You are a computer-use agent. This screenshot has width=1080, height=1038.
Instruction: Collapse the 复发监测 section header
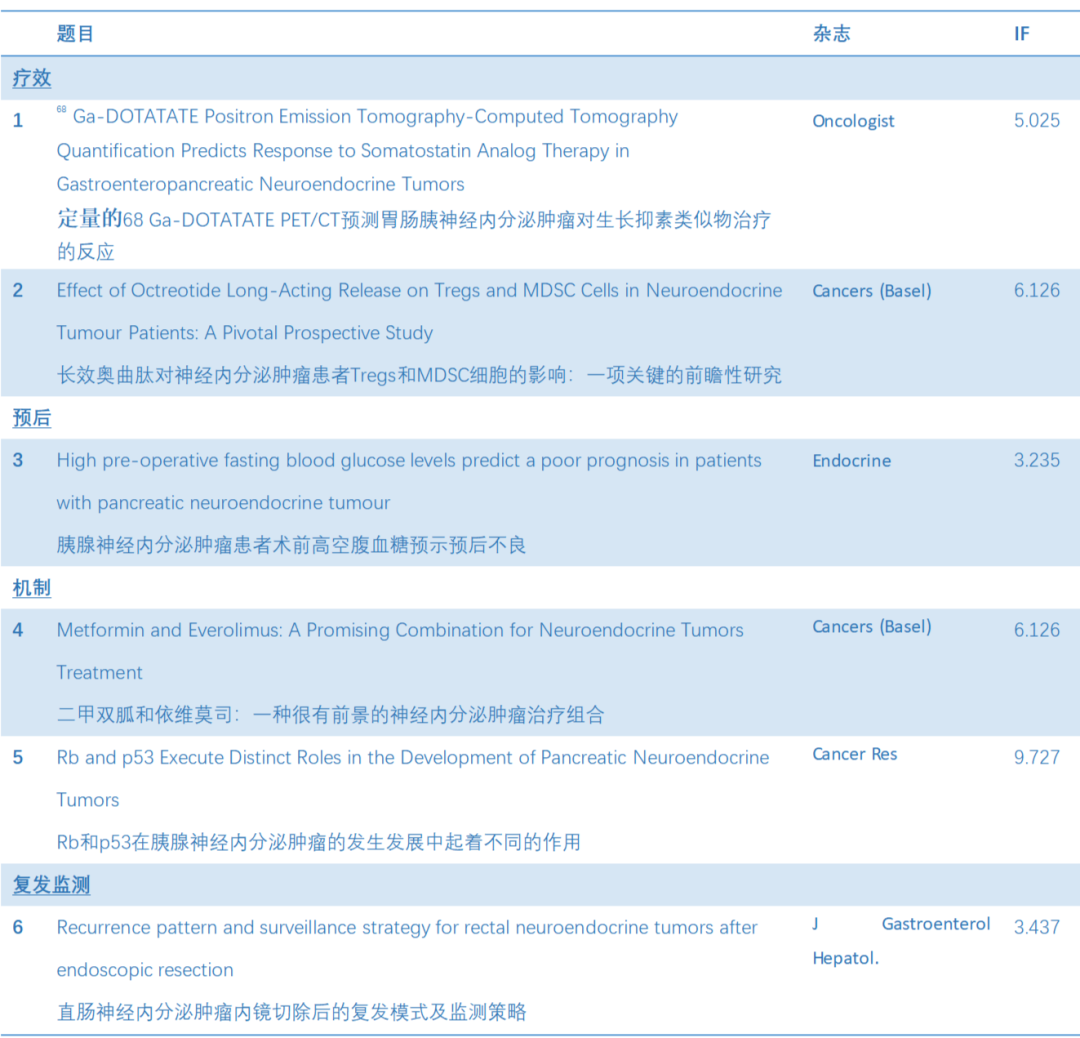click(x=50, y=885)
